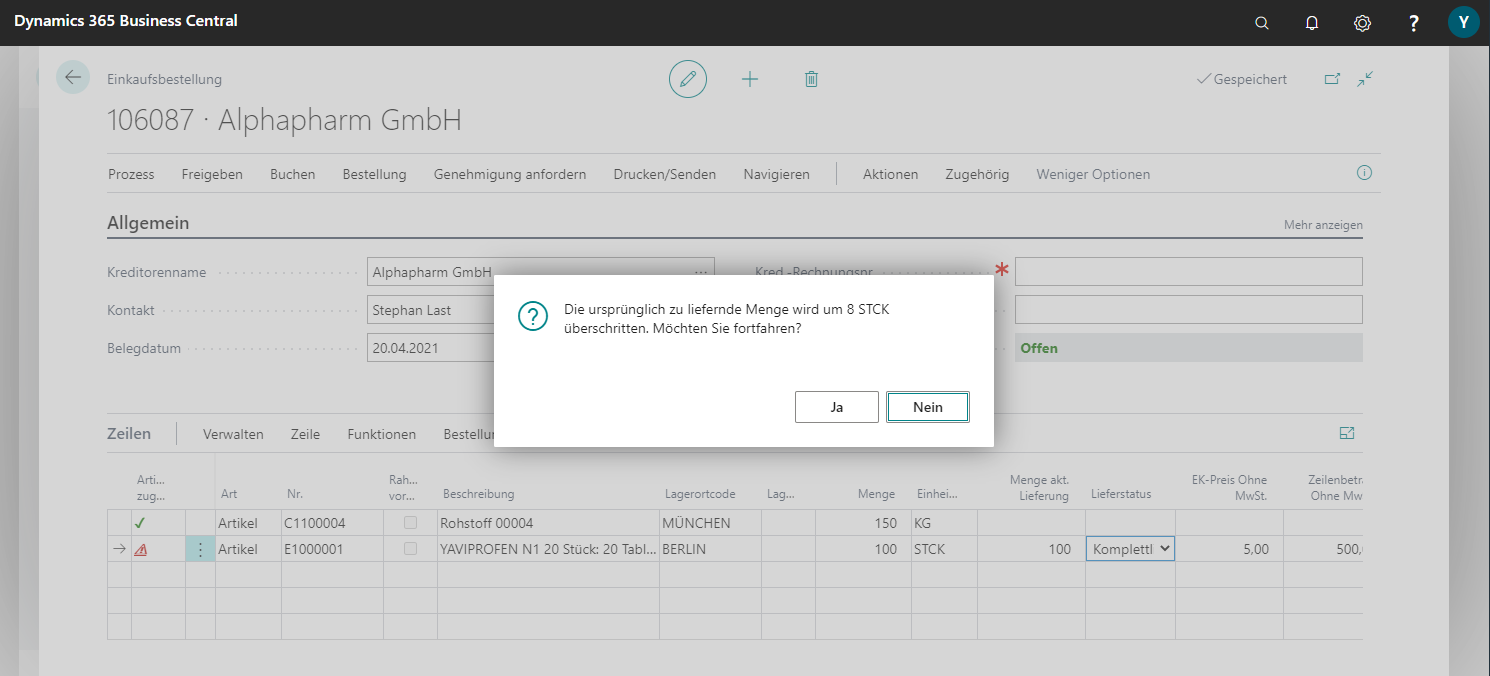
Task: Switch to edit mode with pencil icon
Action: 687,79
